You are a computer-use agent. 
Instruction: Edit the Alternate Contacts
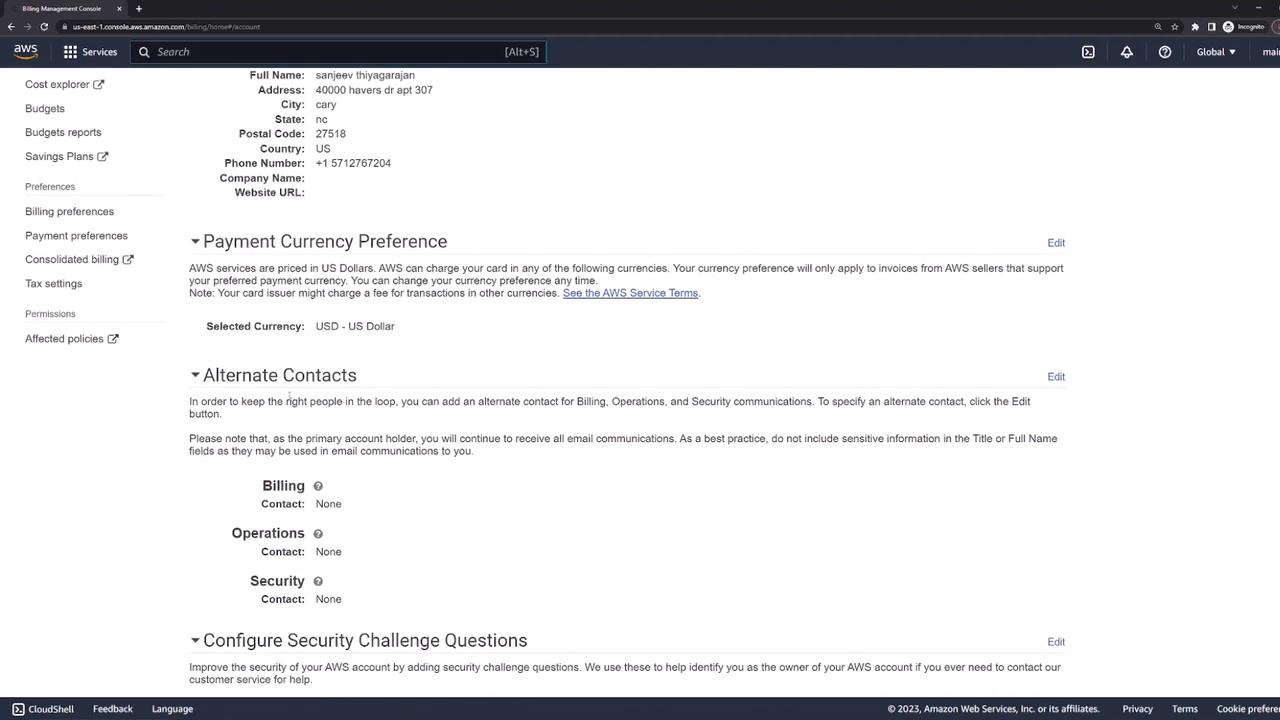[x=1056, y=377]
